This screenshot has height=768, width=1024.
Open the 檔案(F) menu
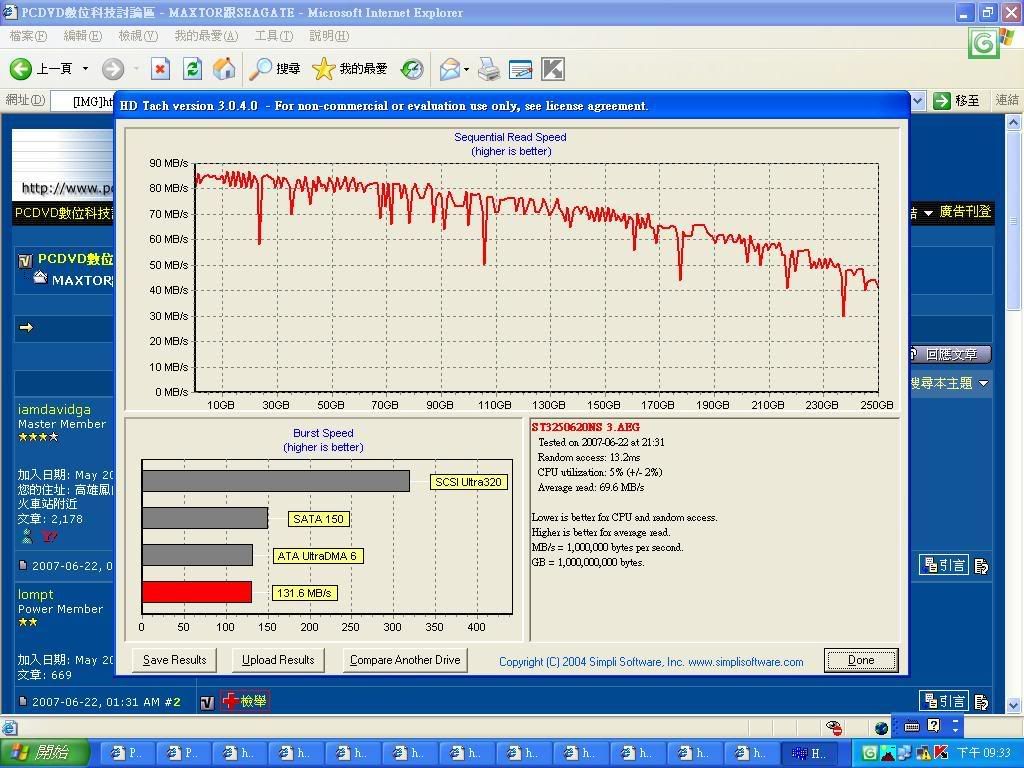(x=28, y=36)
